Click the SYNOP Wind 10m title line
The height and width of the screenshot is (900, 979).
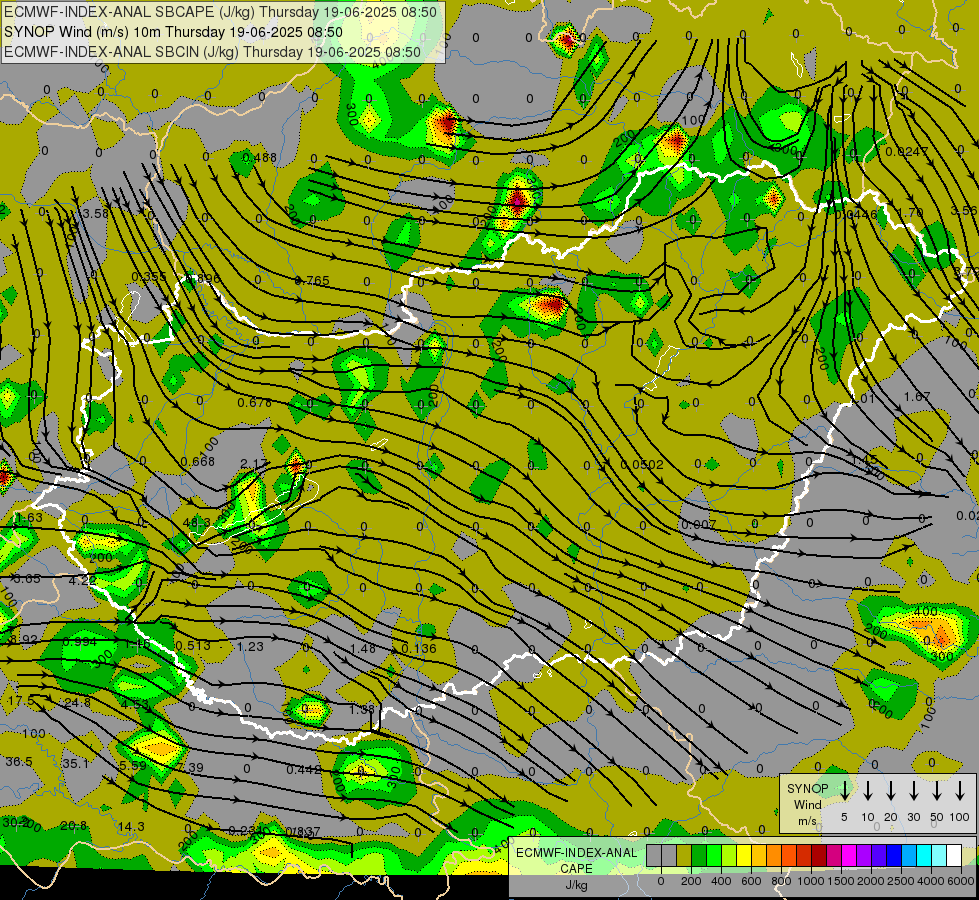[173, 32]
